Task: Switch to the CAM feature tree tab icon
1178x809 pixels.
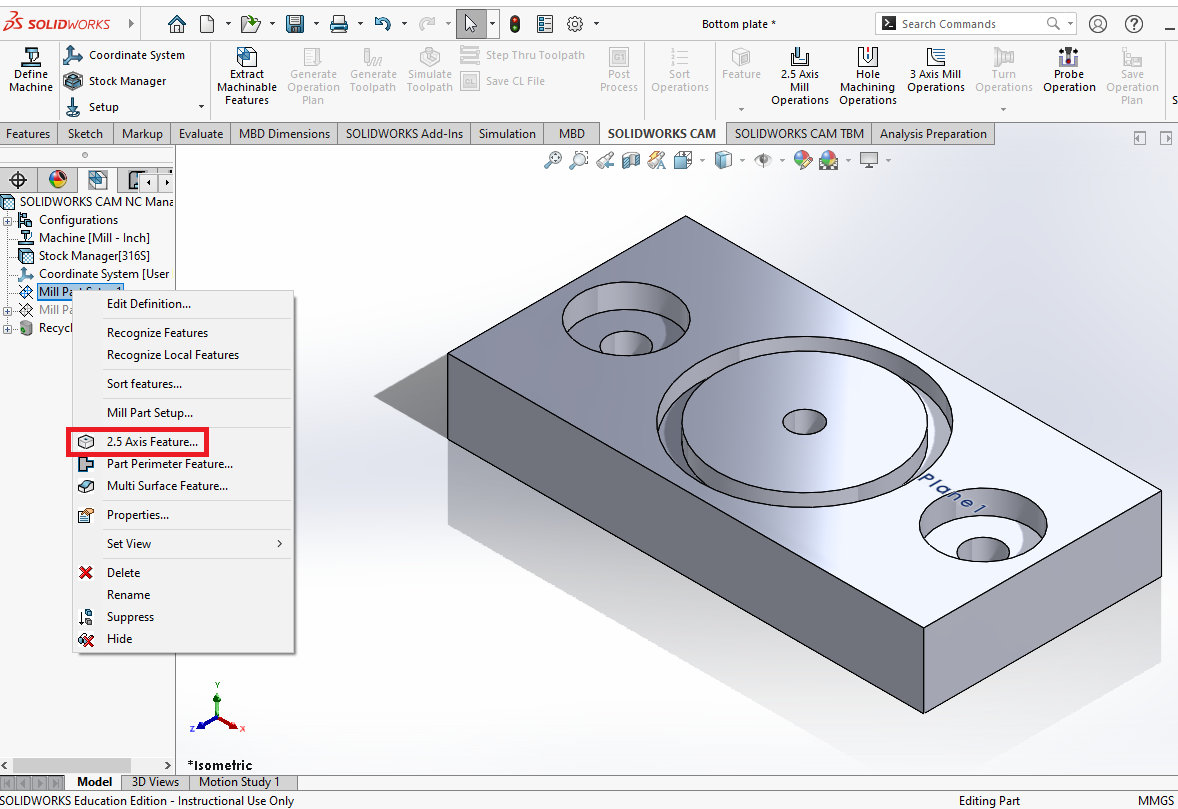Action: tap(97, 180)
